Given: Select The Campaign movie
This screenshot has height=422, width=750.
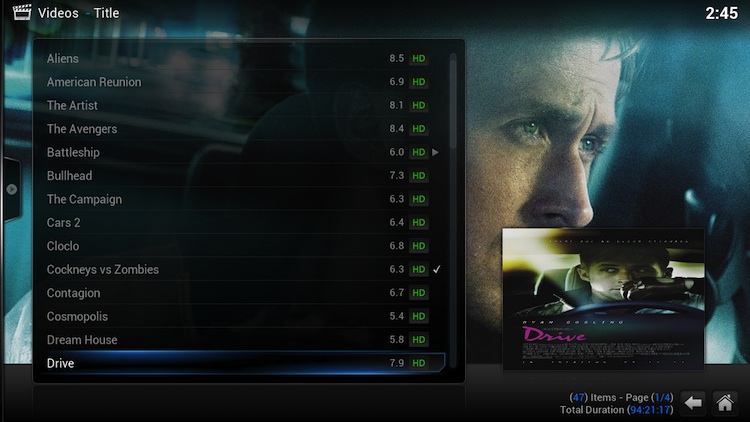Looking at the screenshot, I should click(243, 199).
